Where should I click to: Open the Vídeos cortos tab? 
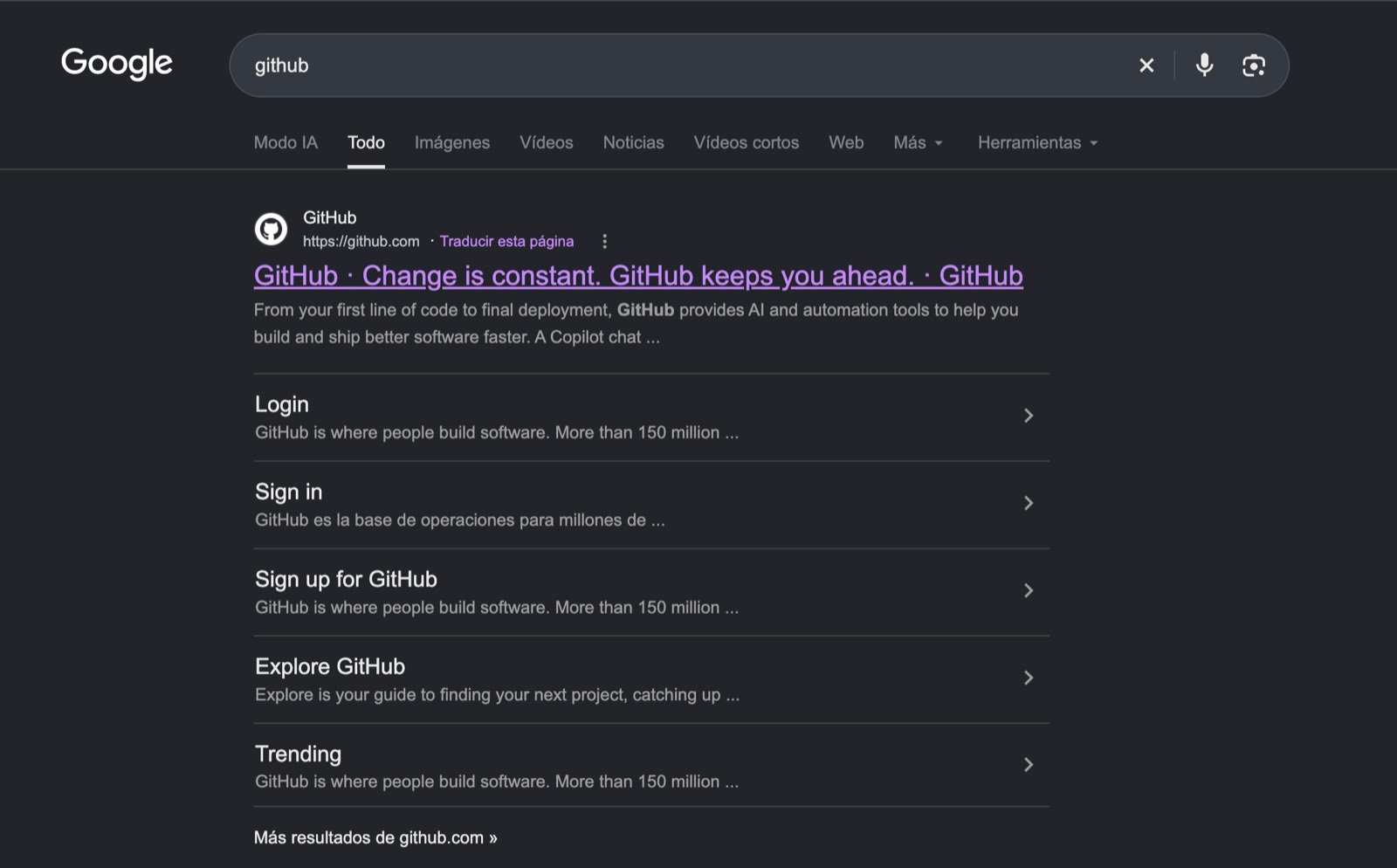(747, 142)
